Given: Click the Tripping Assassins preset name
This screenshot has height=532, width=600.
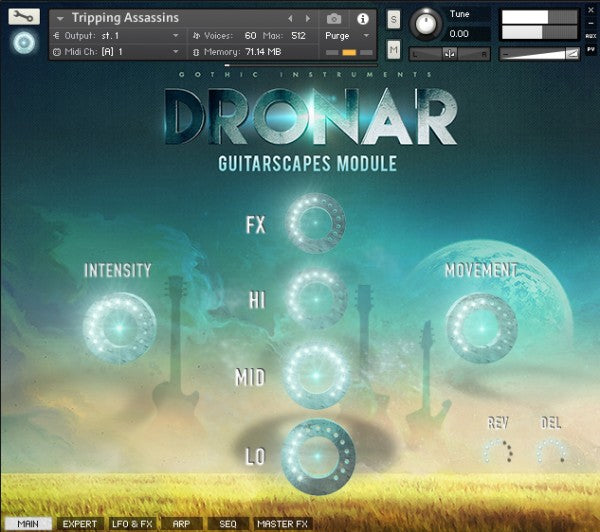Looking at the screenshot, I should (x=125, y=18).
